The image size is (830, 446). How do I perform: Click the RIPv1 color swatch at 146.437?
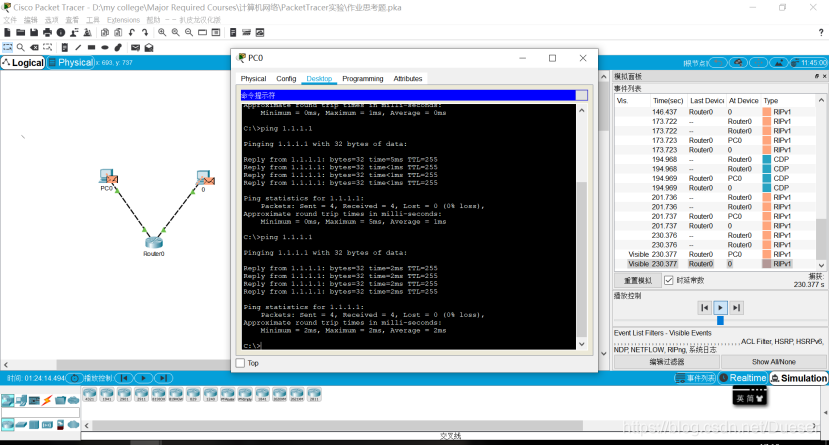766,112
